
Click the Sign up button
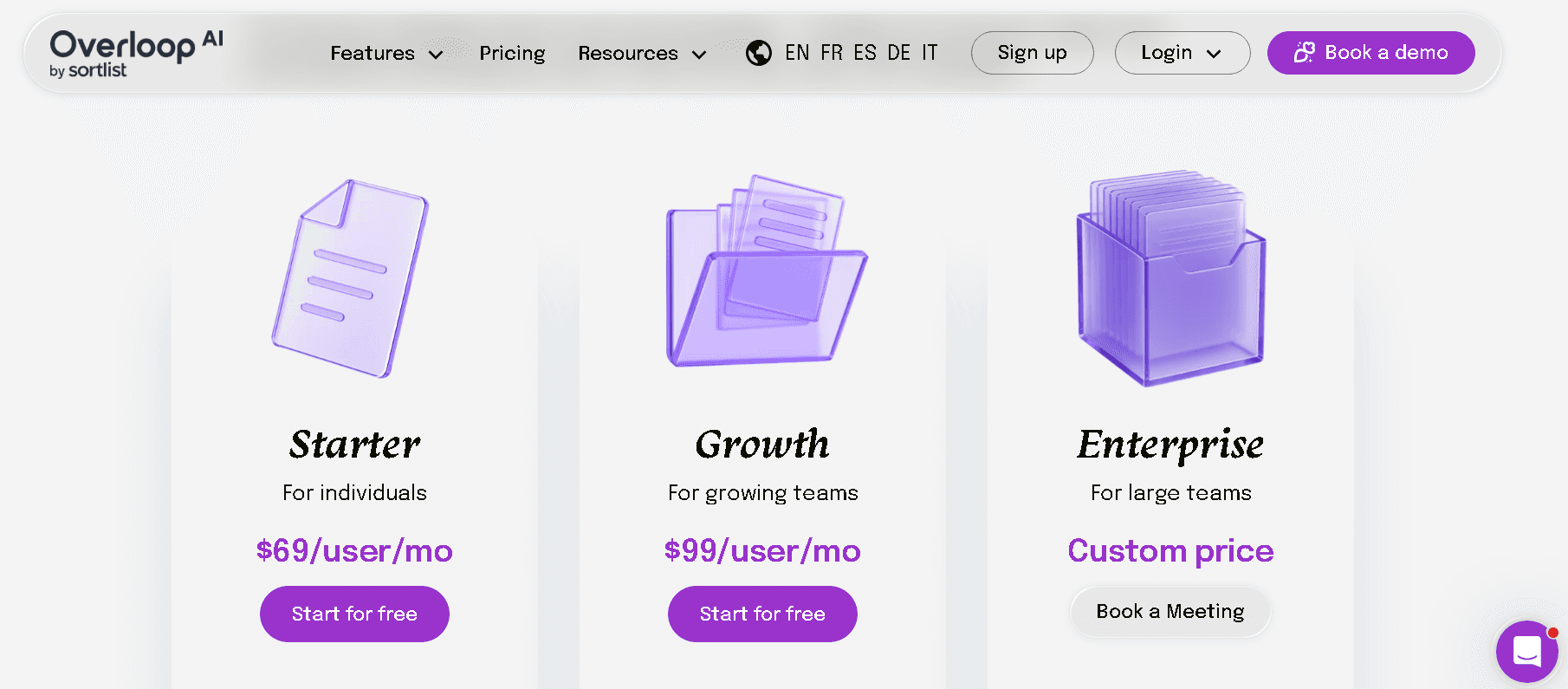[1032, 53]
